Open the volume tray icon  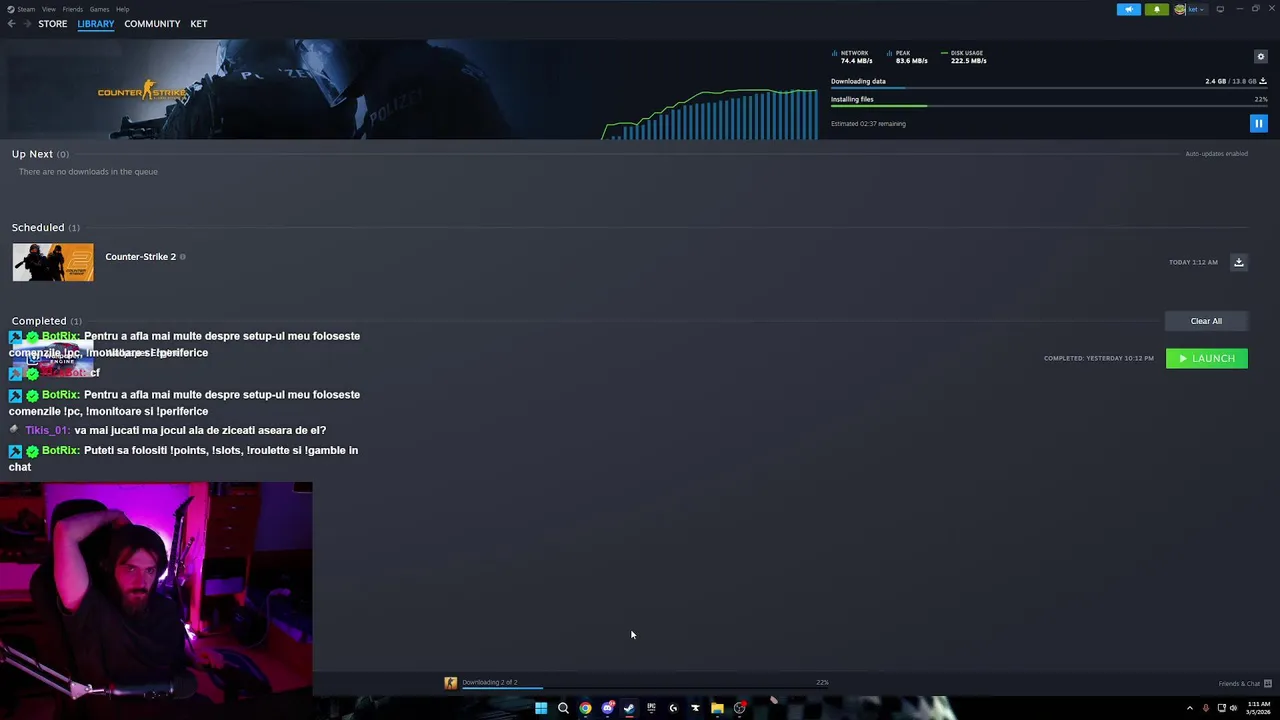coord(1233,708)
